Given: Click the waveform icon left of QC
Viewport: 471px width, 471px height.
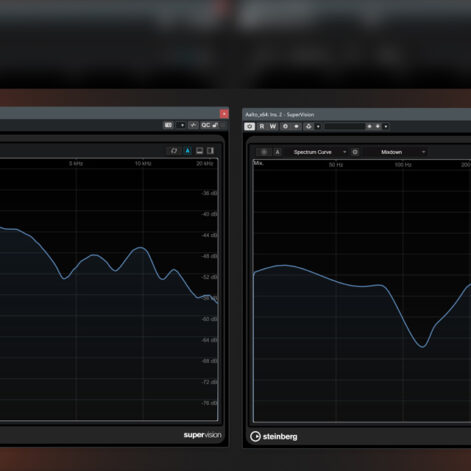Looking at the screenshot, I should 193,125.
